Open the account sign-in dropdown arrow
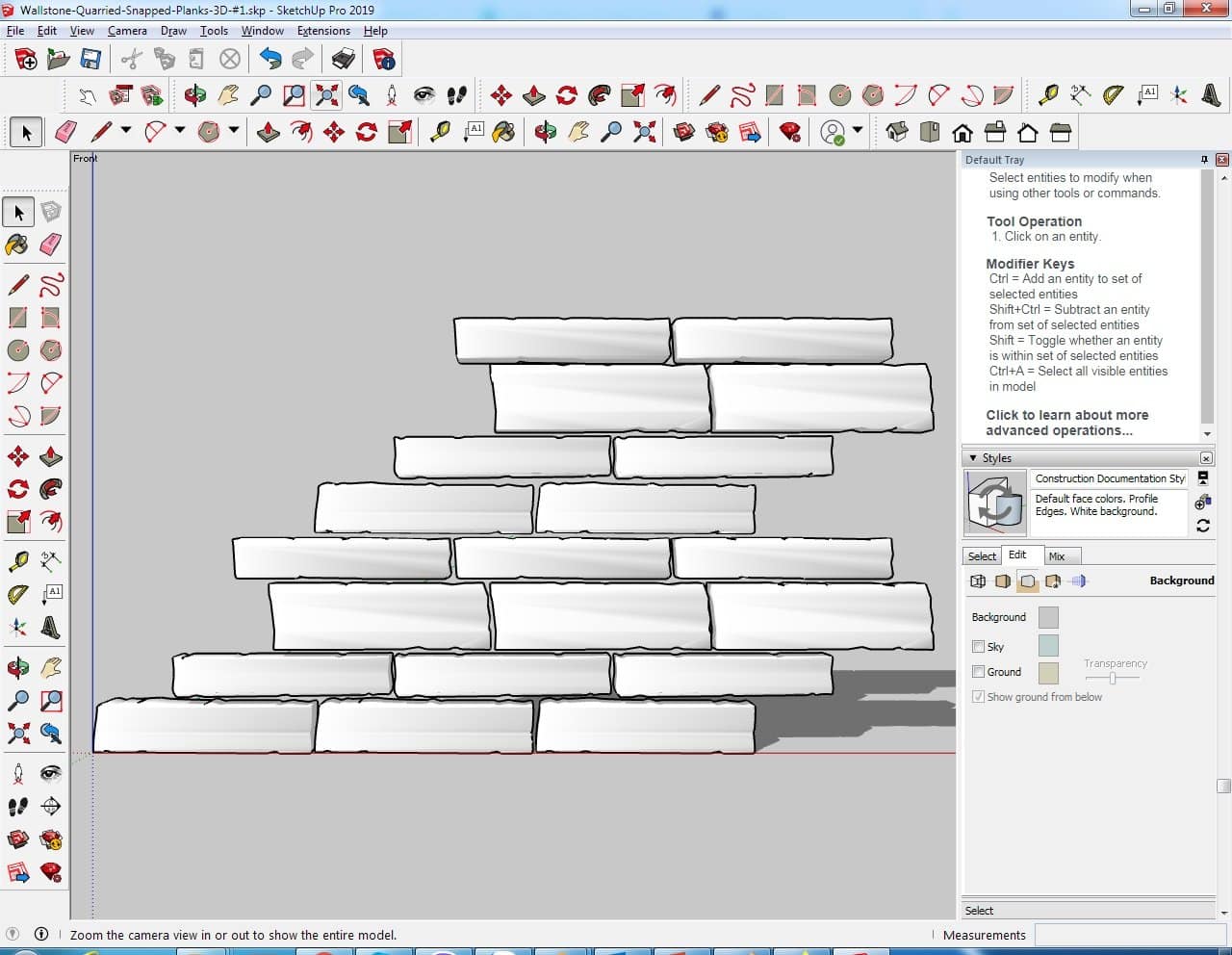The image size is (1232, 955). pyautogui.click(x=858, y=131)
